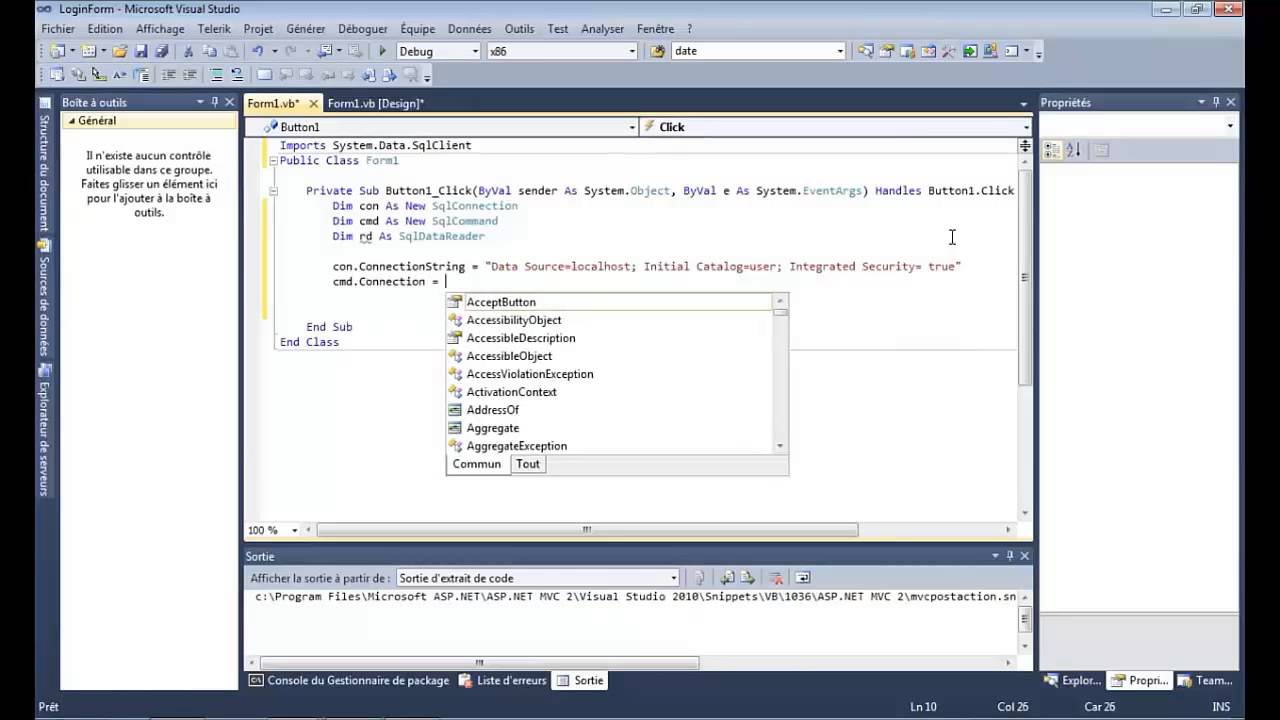Screen dimensions: 1280x720
Task: Click the Copy toolbar icon
Action: (x=209, y=51)
